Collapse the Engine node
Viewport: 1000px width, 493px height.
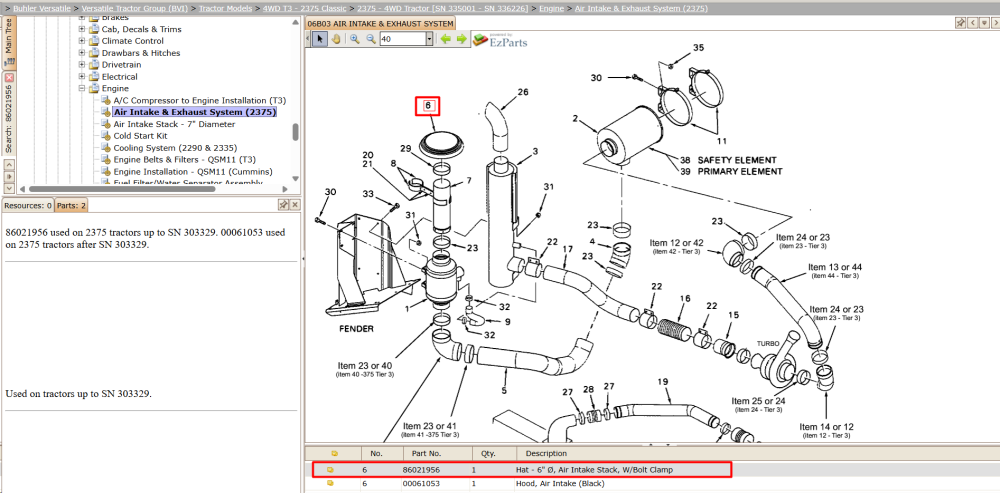coord(82,89)
